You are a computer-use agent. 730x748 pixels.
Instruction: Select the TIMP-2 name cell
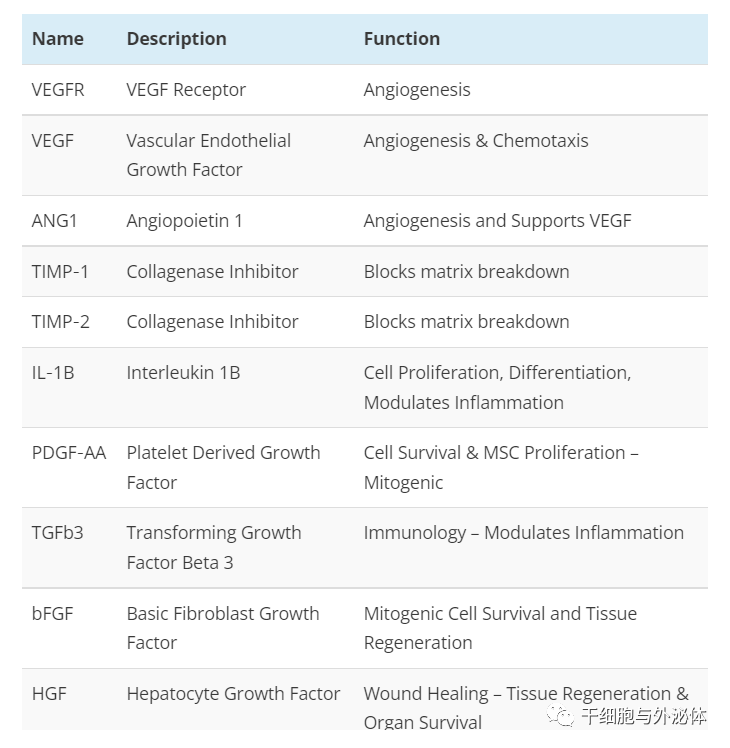tap(59, 322)
